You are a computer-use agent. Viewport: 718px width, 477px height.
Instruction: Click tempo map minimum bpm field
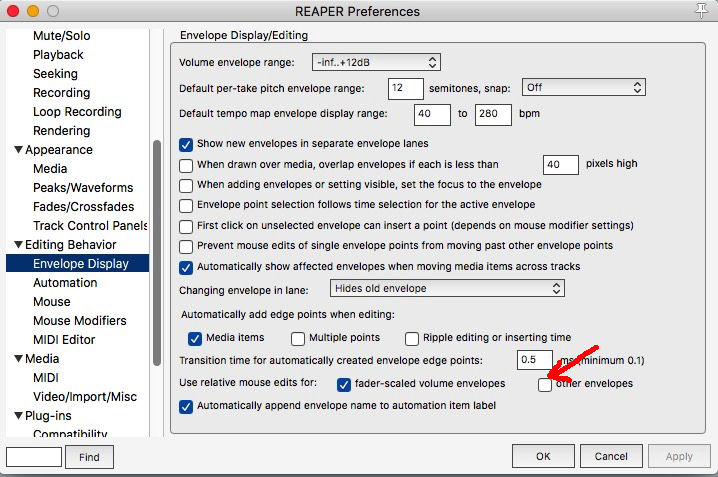[432, 114]
